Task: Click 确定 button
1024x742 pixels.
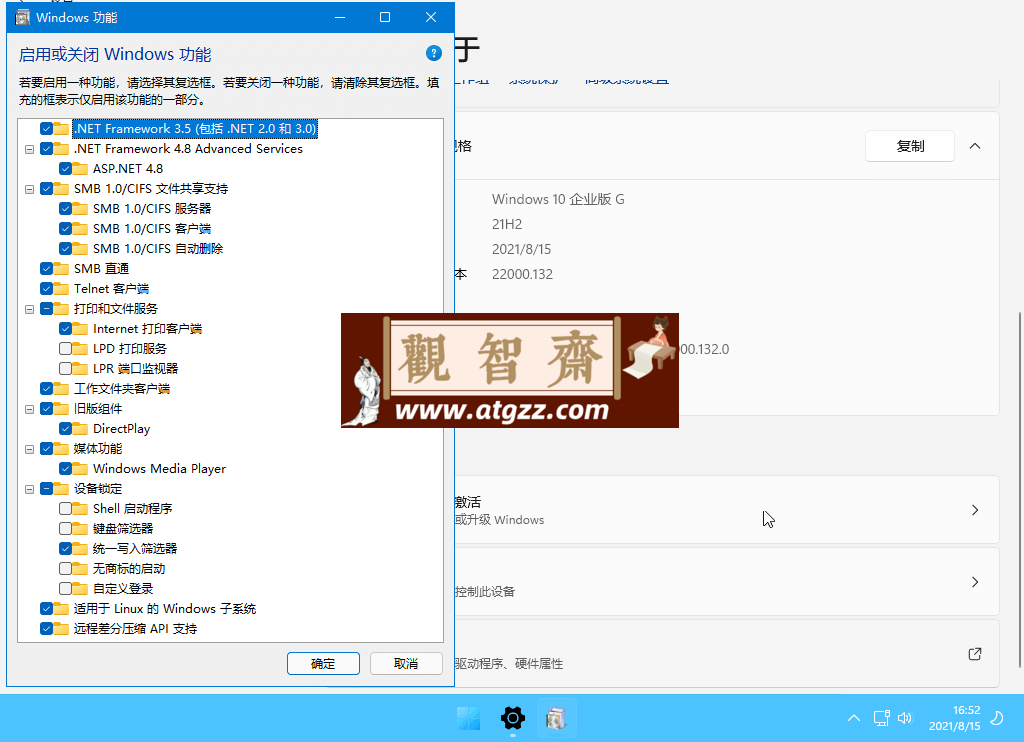Action: (x=323, y=664)
